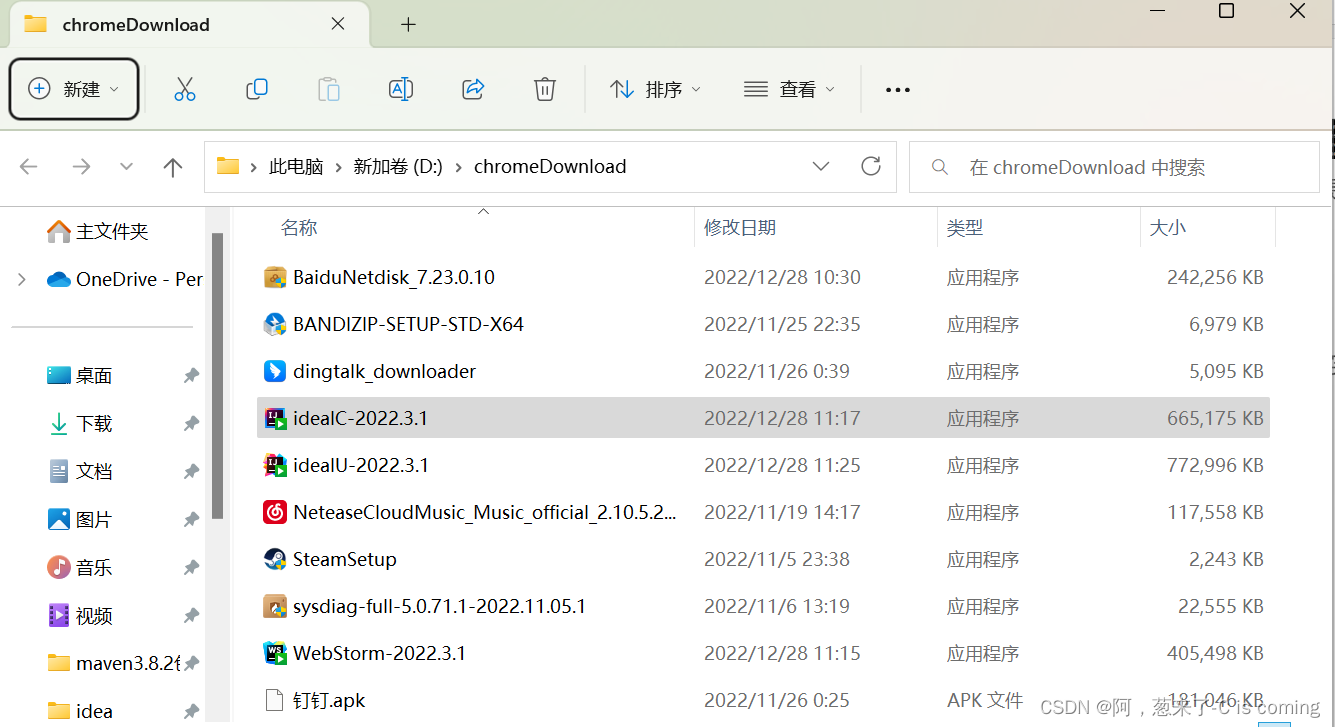
Task: Click the 2022/11/26 0:39 date cell
Action: 777,371
